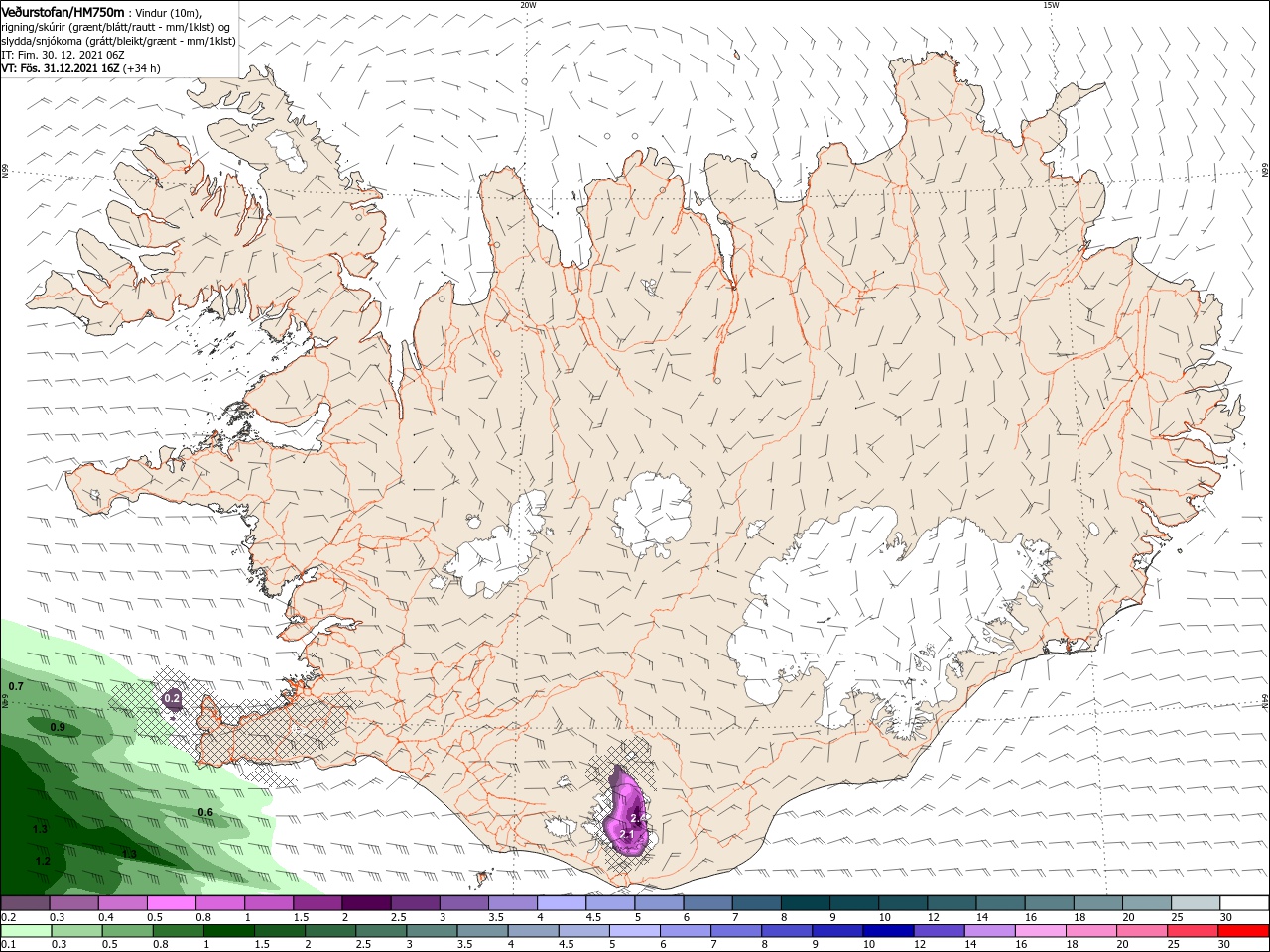Click the 'slydda/snjókoma' description line

point(118,41)
